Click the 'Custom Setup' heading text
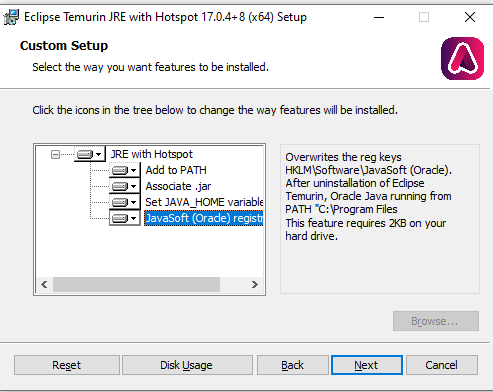This screenshot has width=493, height=392. coord(64,46)
